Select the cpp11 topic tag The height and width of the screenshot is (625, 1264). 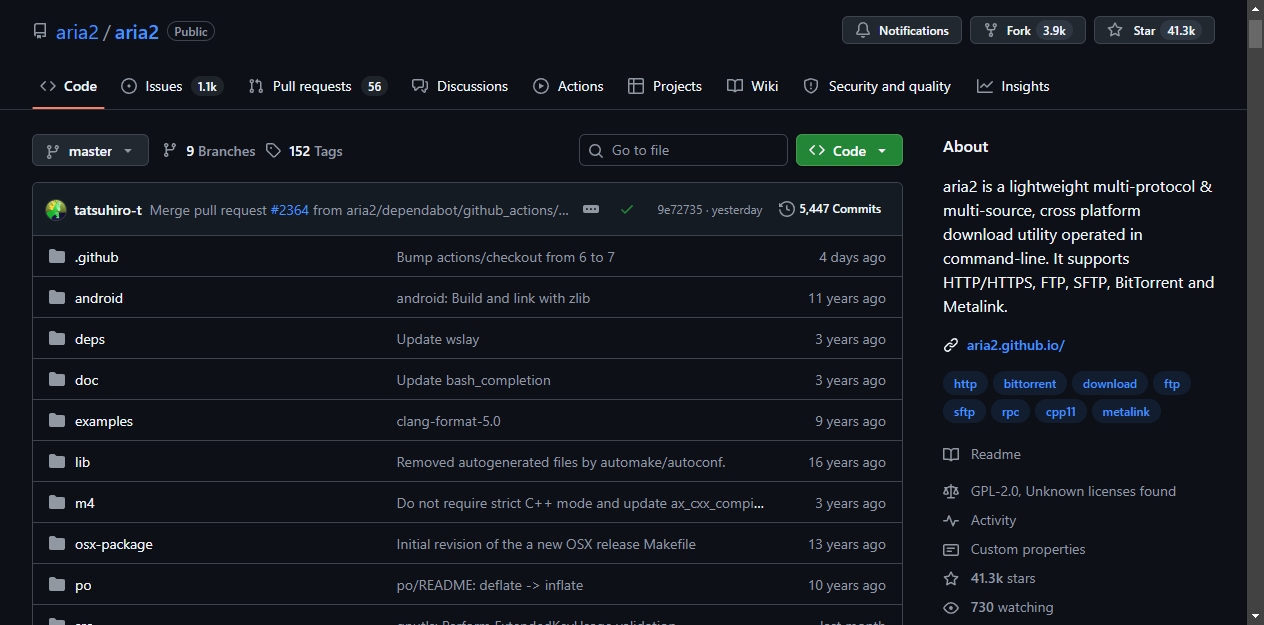[x=1060, y=412]
